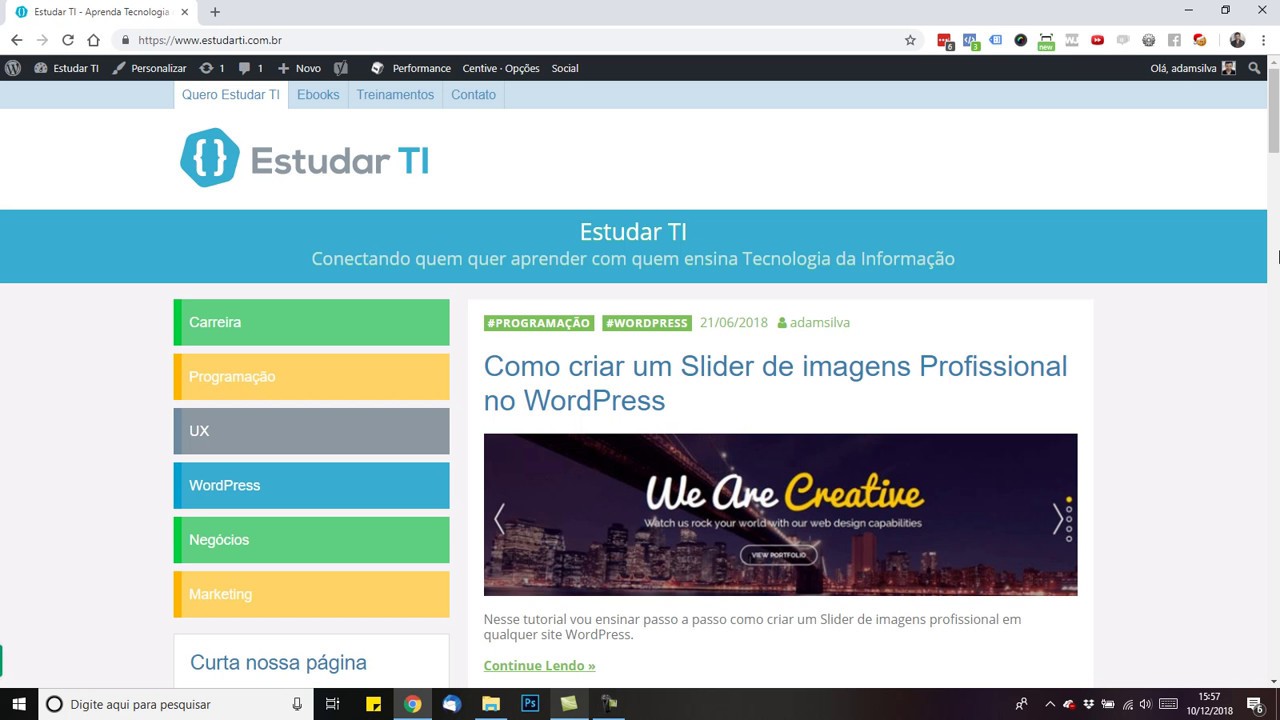Go back in browser history
This screenshot has width=1280, height=720.
click(16, 40)
